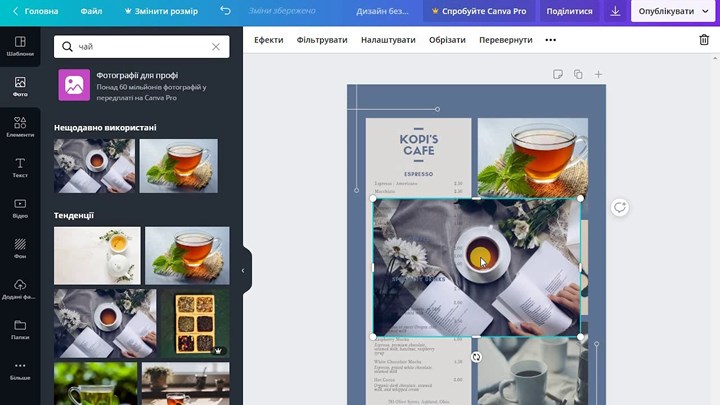Click the duplicate page icon above canvas
The image size is (720, 405).
tap(578, 74)
